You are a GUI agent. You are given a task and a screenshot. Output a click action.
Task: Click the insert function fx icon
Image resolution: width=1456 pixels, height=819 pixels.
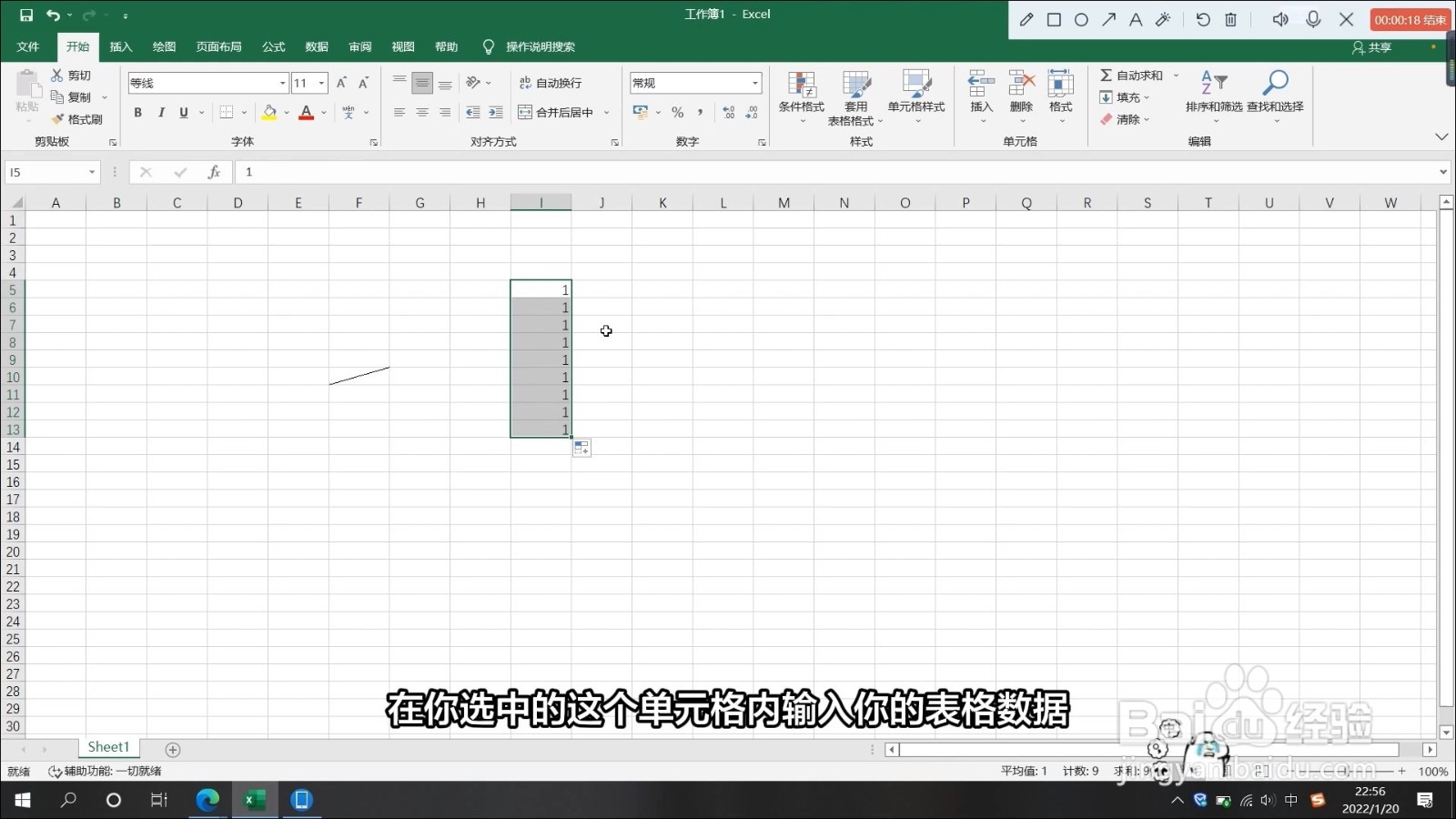click(x=214, y=172)
